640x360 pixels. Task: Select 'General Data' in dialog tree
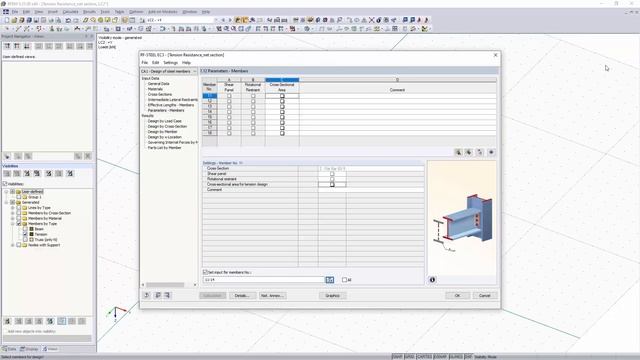pyautogui.click(x=158, y=84)
